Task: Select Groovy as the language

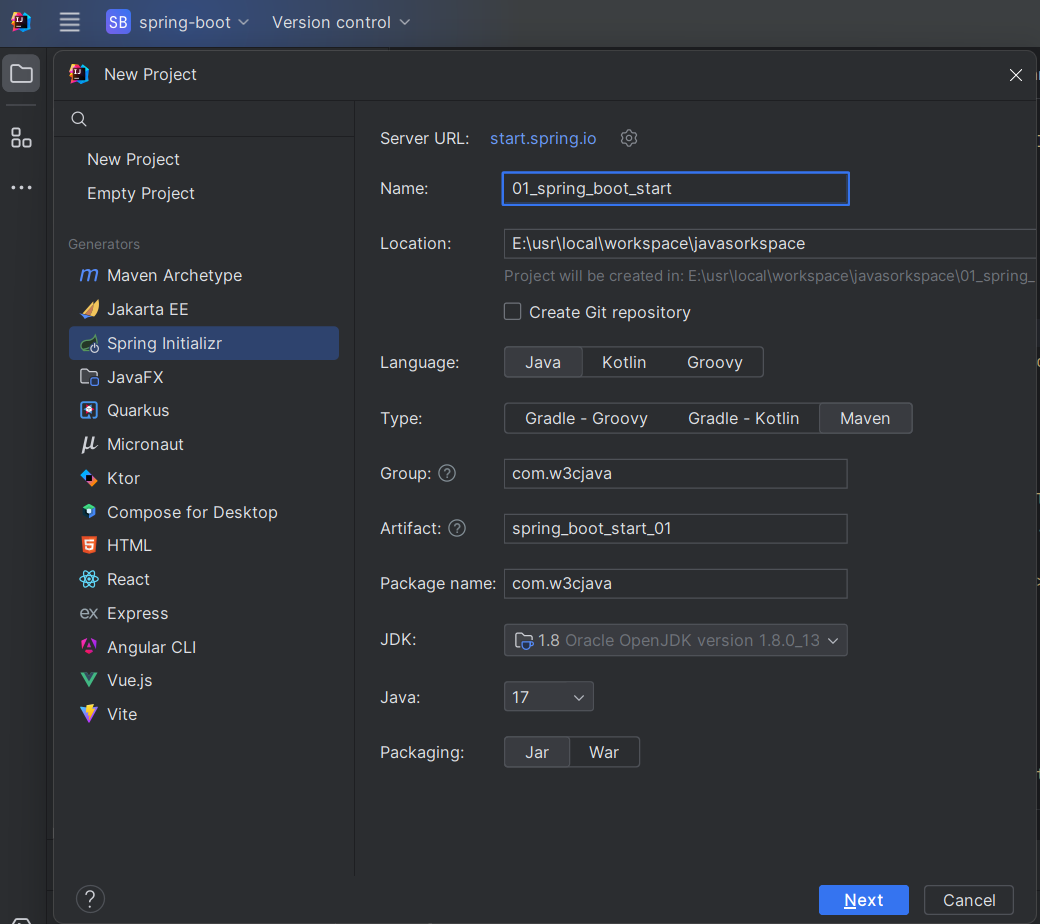Action: point(714,362)
